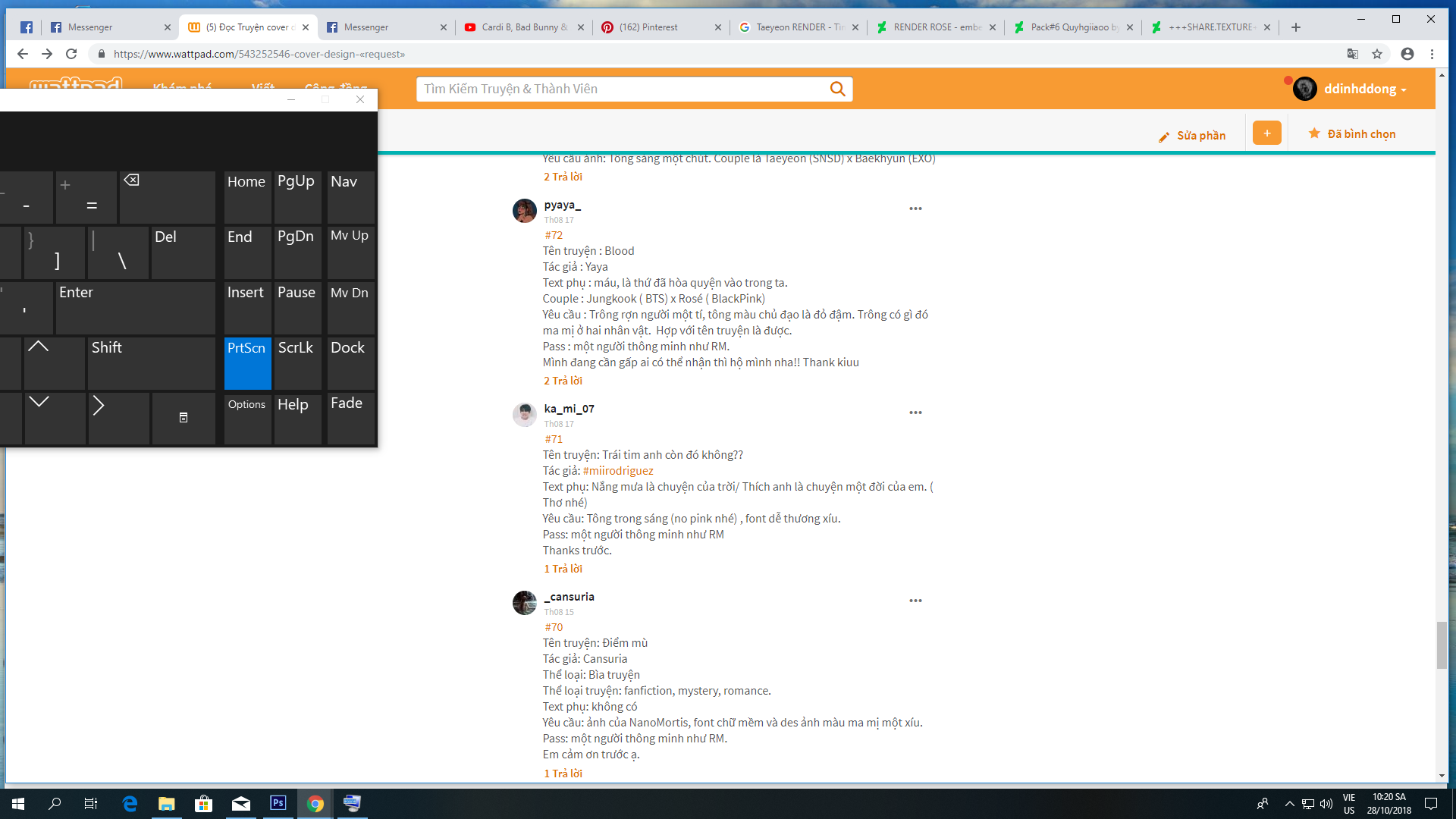
Task: Toggle the Shift key on on-screen keyboard
Action: coord(152,362)
